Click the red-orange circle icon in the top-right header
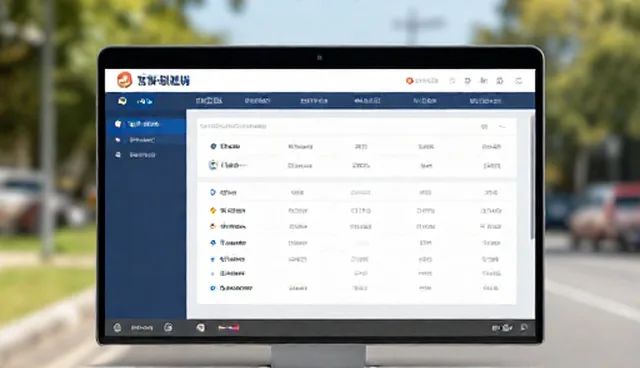The height and width of the screenshot is (368, 640). [x=409, y=81]
